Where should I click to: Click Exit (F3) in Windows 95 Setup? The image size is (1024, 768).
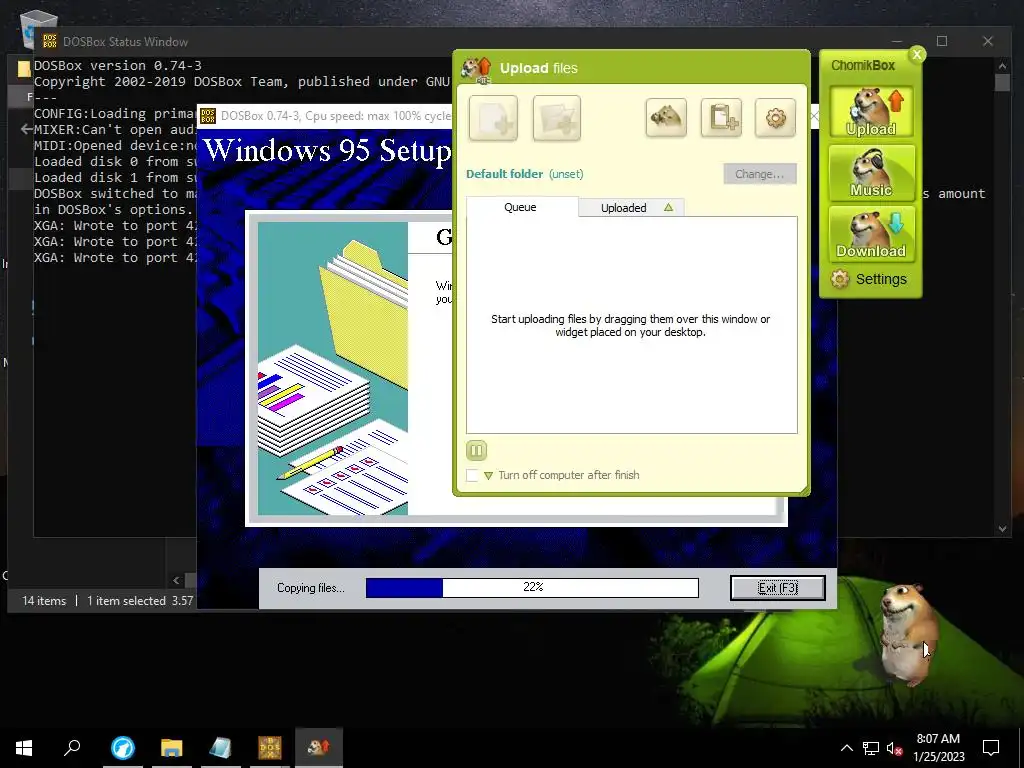pyautogui.click(x=777, y=588)
